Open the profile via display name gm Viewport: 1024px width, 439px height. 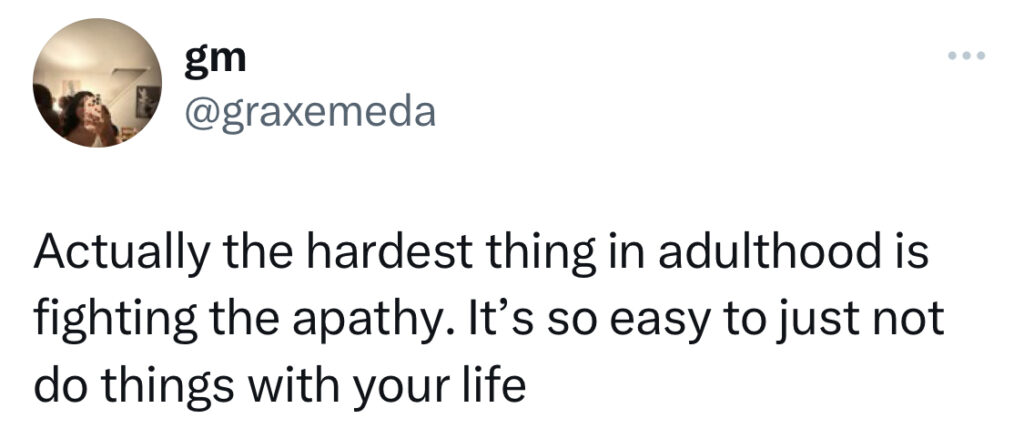coord(214,59)
